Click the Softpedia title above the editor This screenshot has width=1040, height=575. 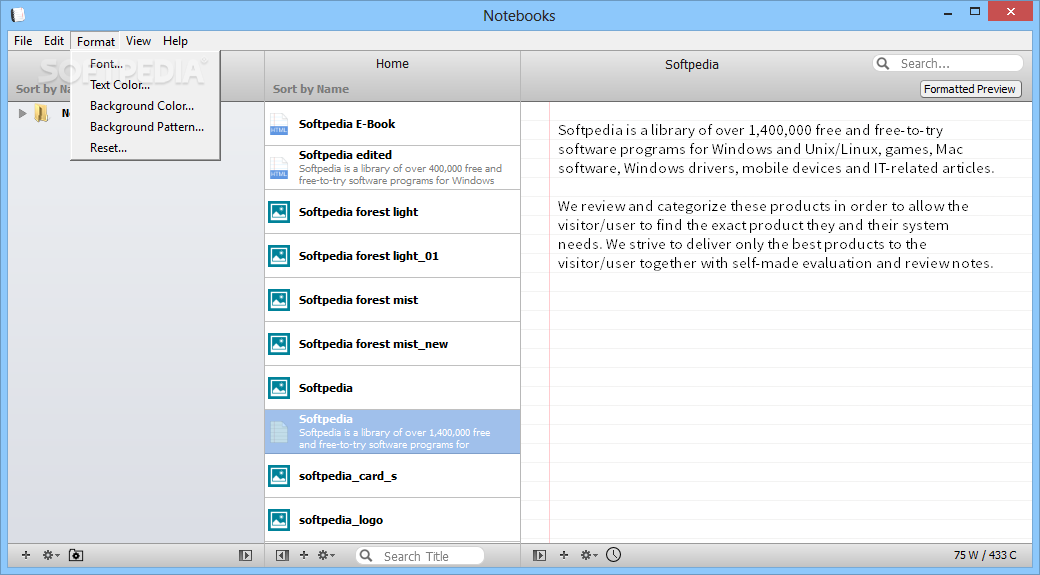click(692, 64)
